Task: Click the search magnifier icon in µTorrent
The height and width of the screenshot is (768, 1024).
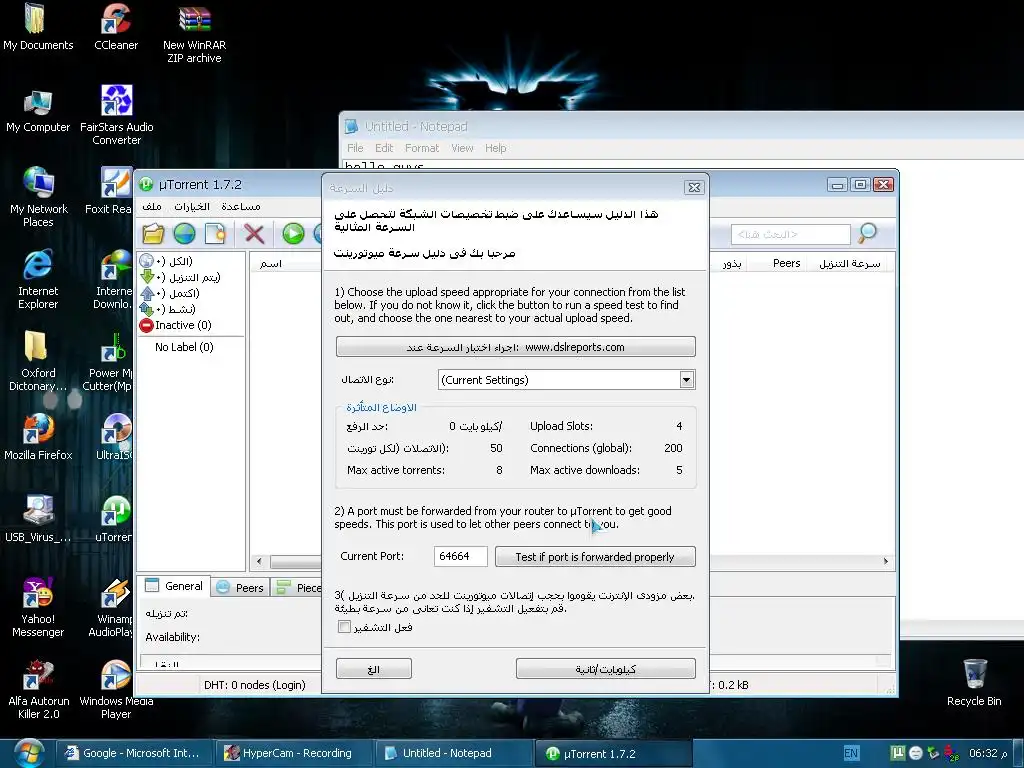Action: (867, 232)
